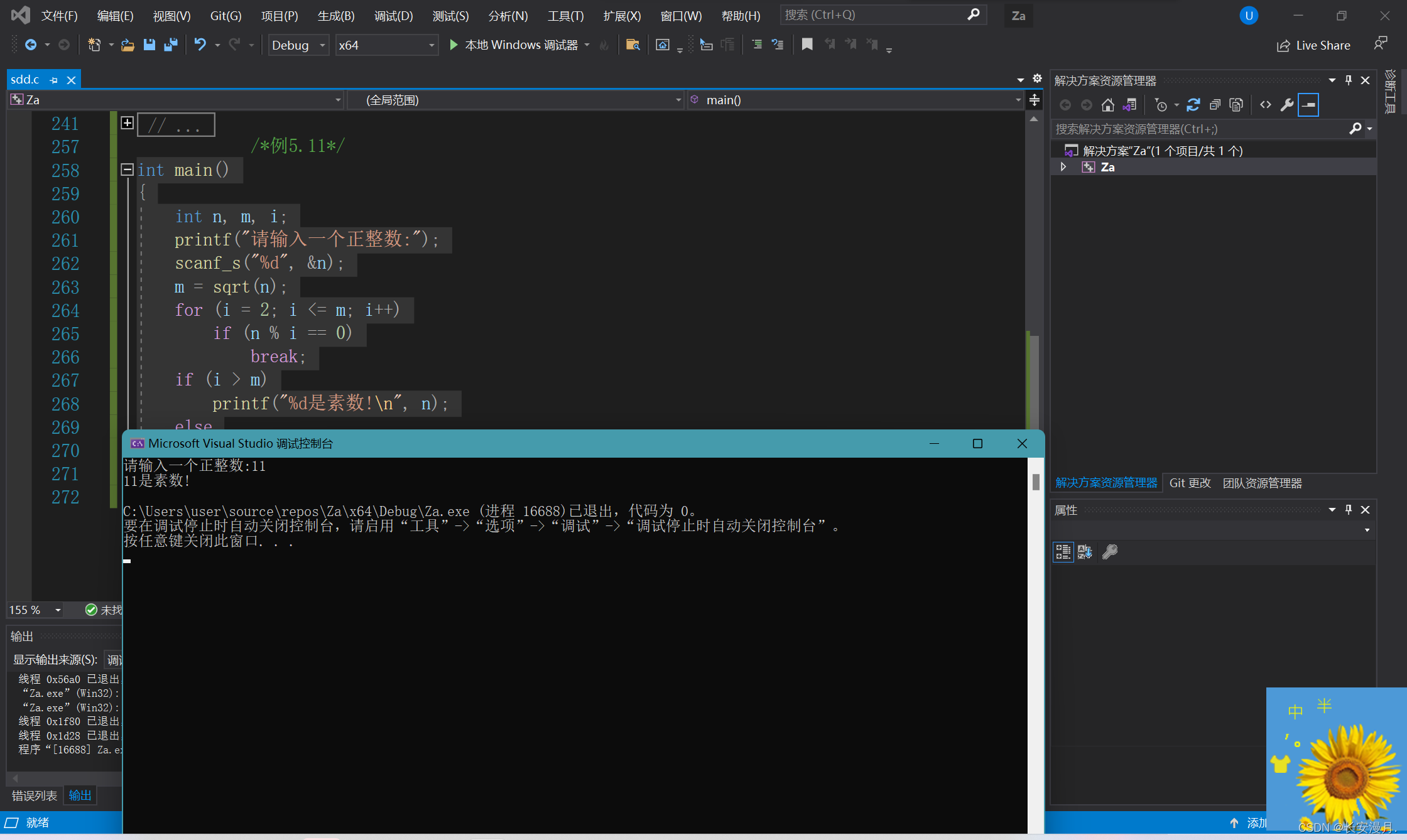Toggle auto-hide pin on Properties panel
This screenshot has height=840, width=1407.
pos(1348,510)
